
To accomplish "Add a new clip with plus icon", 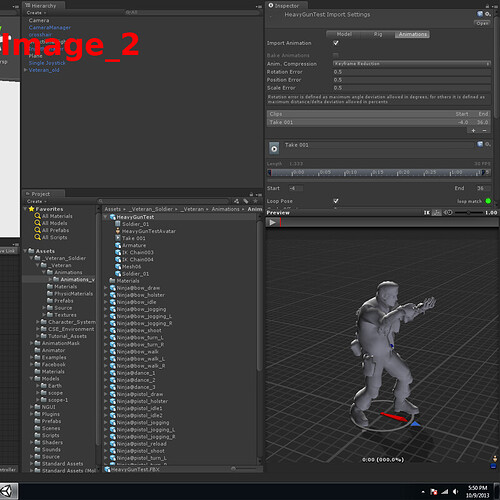I will tap(473, 131).
